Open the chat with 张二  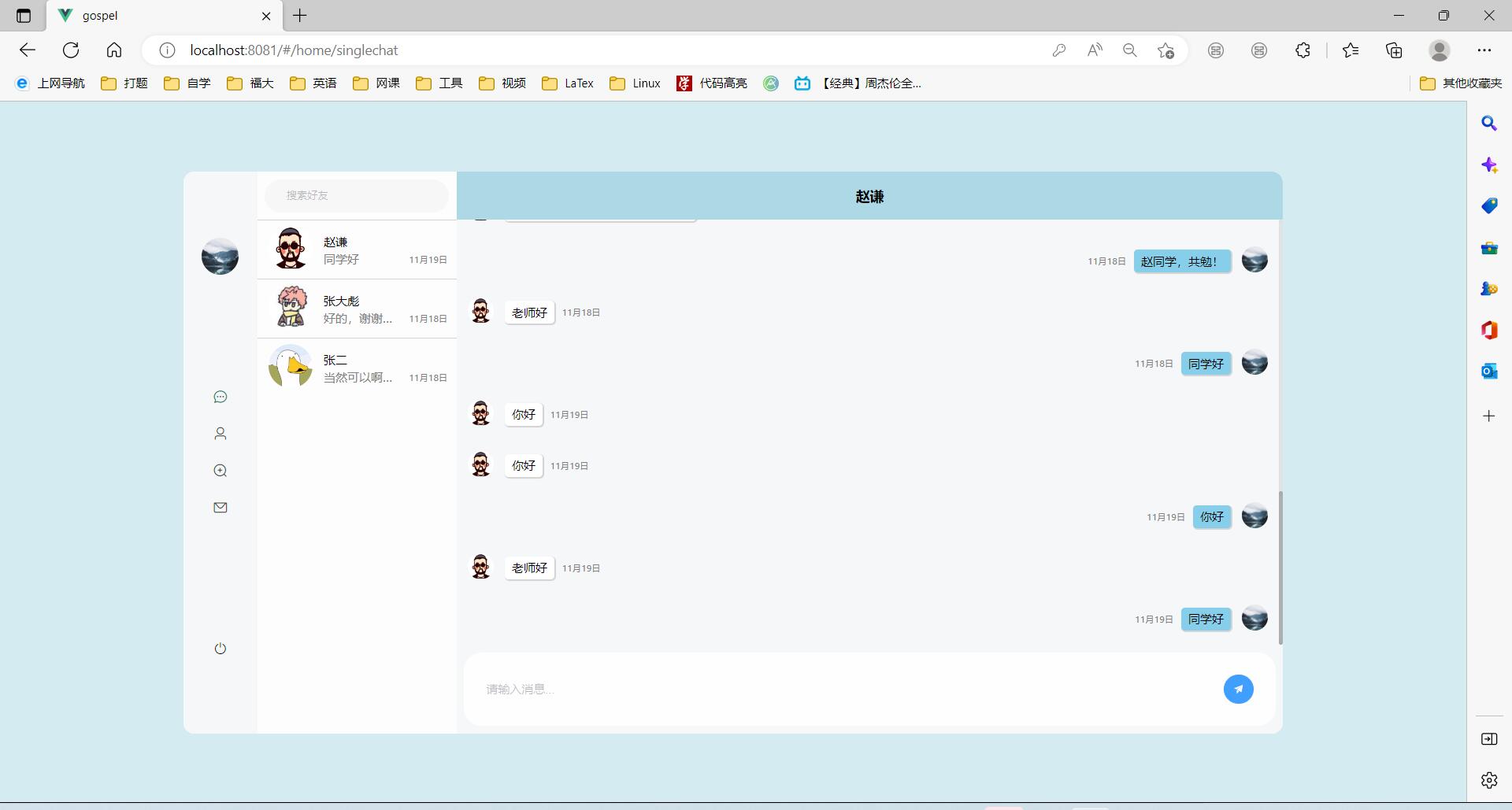[x=357, y=368]
